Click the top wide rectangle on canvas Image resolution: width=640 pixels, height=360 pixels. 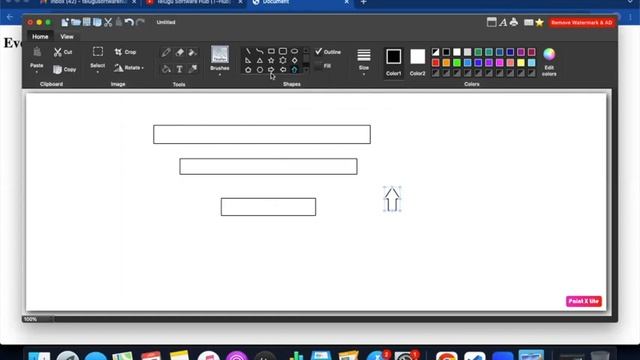click(x=262, y=134)
